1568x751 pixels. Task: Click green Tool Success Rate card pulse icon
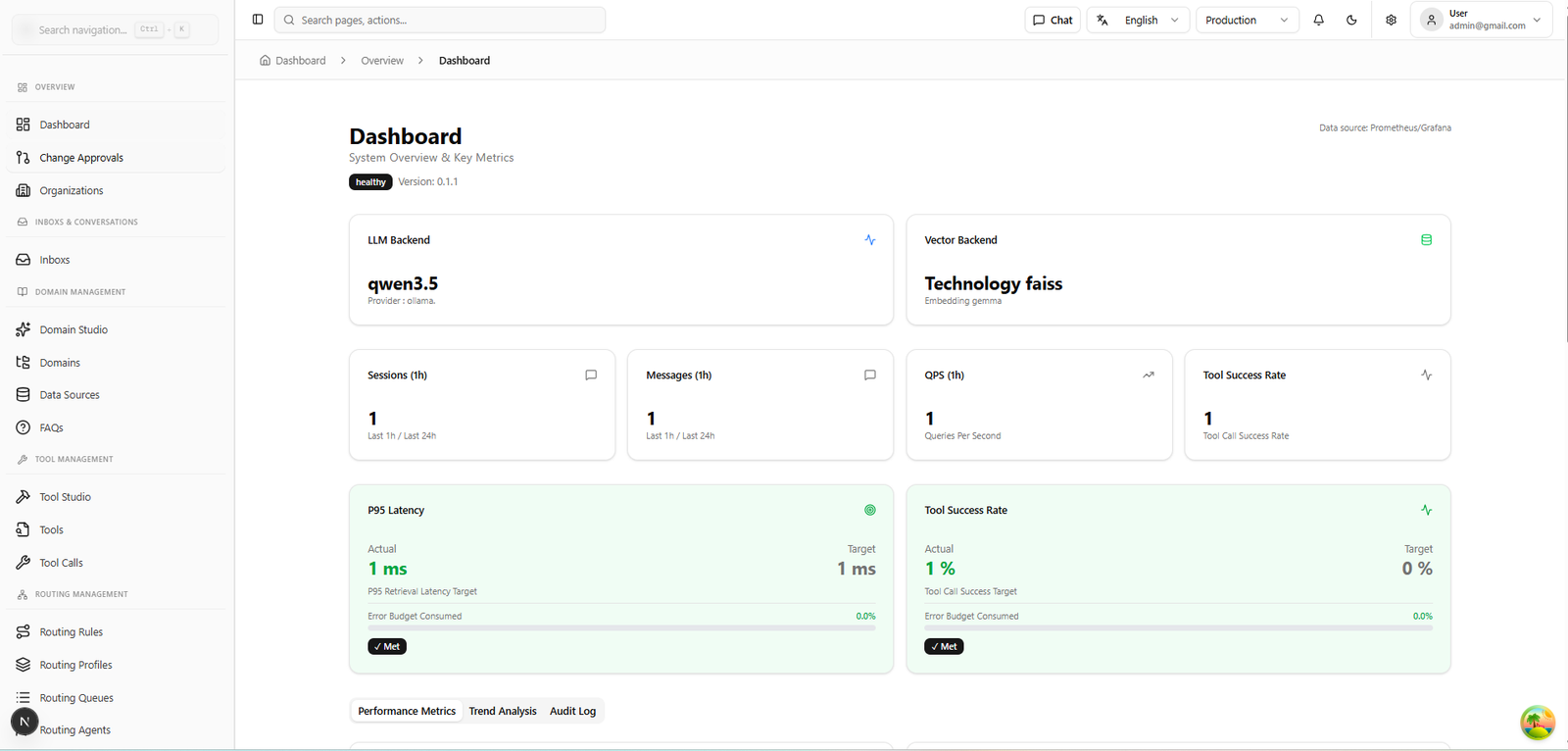point(1427,510)
